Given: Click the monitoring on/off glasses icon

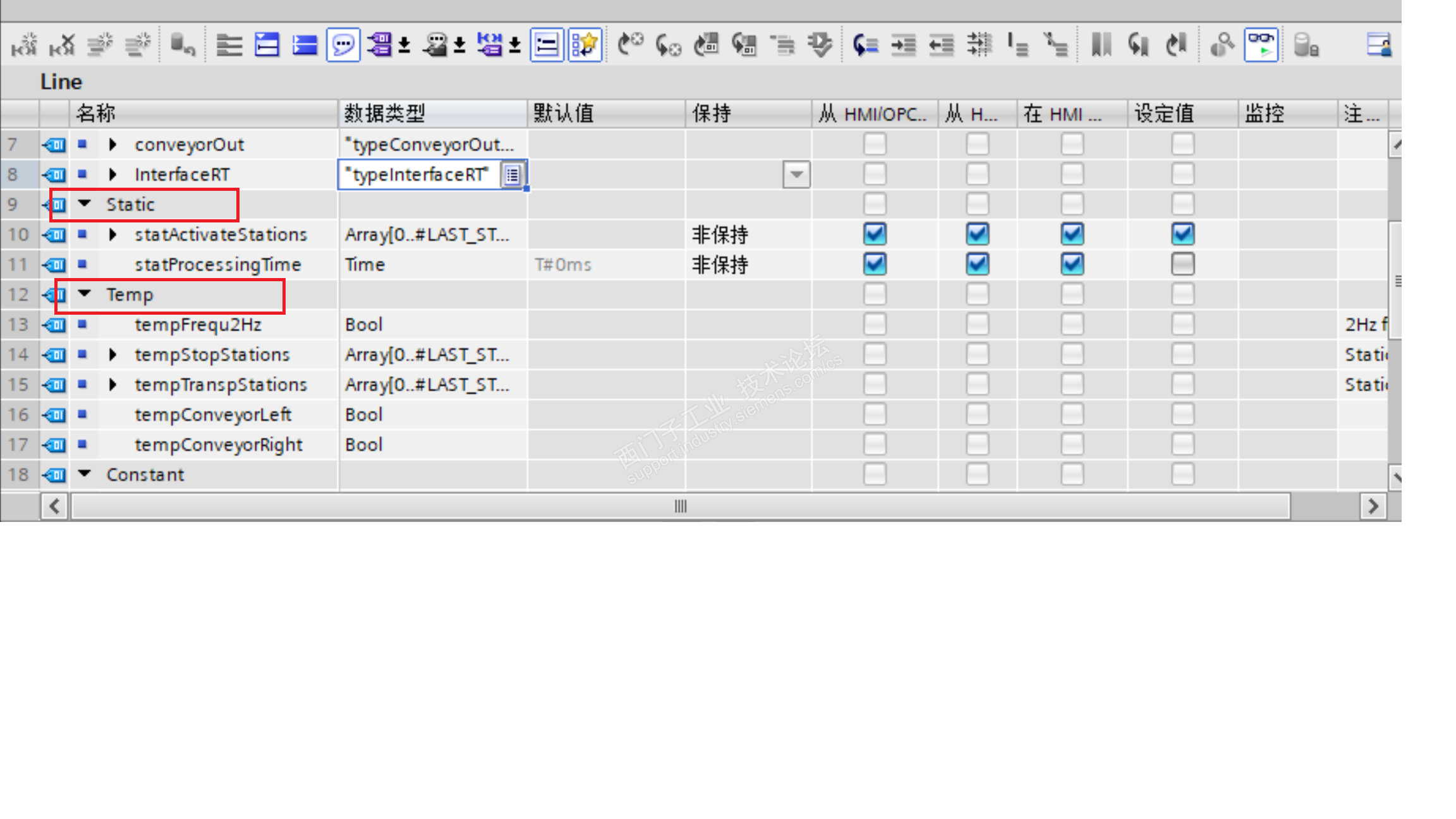Looking at the screenshot, I should click(x=1261, y=45).
